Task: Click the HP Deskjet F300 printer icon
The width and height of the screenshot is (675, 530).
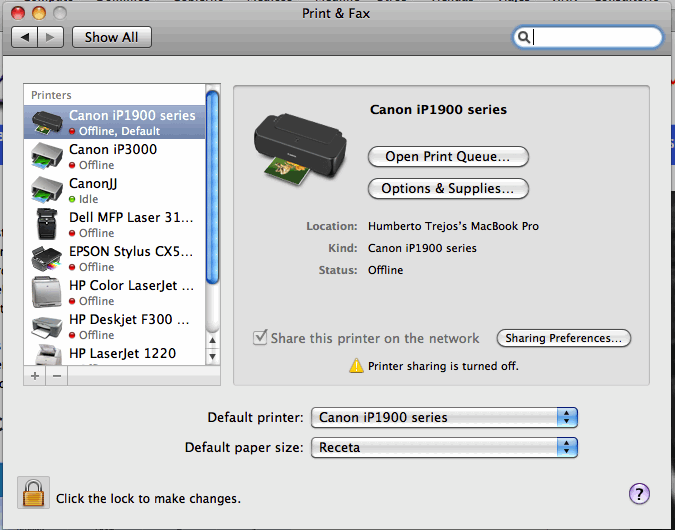Action: (47, 327)
